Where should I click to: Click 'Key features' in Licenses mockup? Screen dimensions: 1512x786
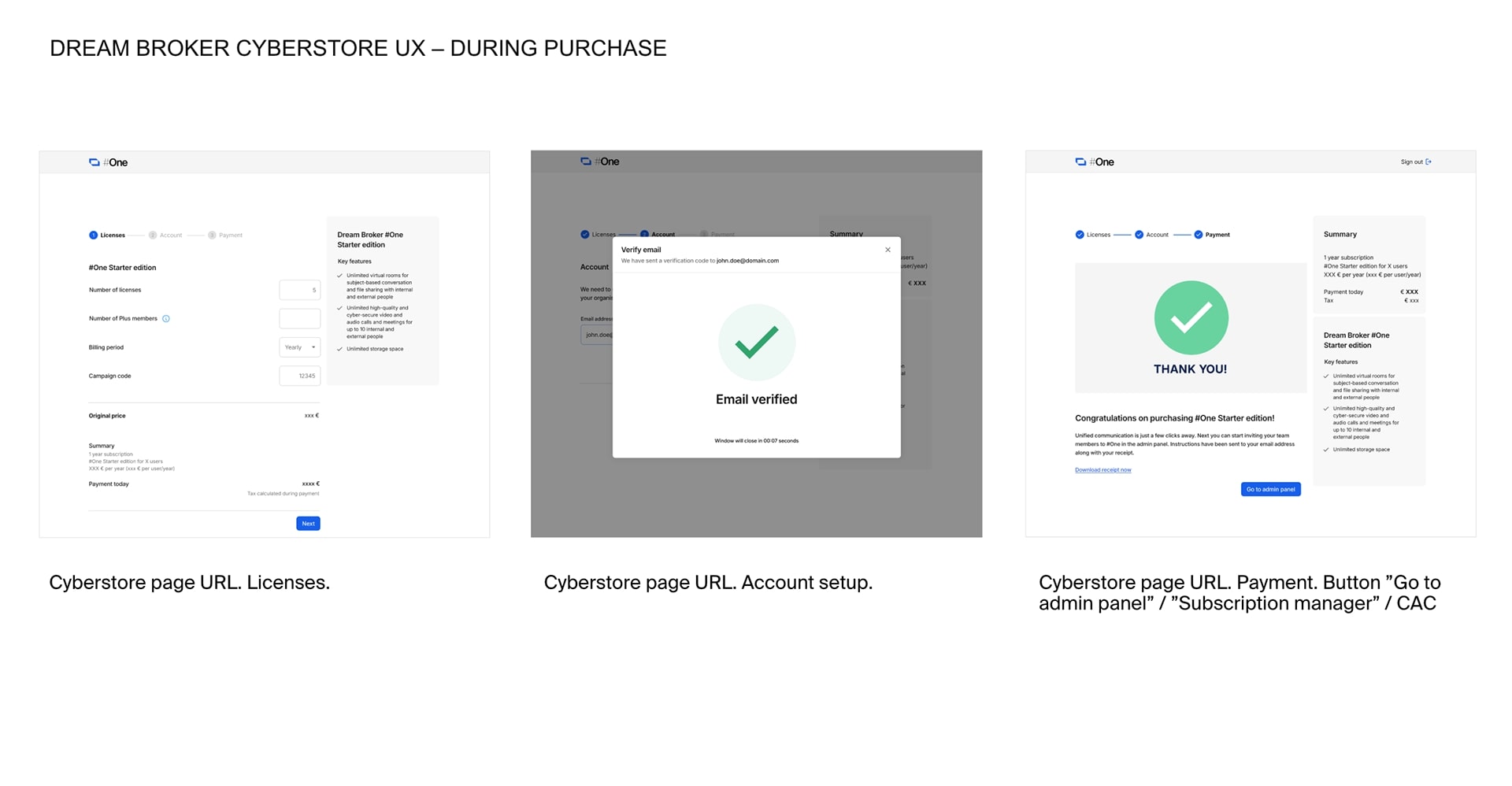click(354, 261)
